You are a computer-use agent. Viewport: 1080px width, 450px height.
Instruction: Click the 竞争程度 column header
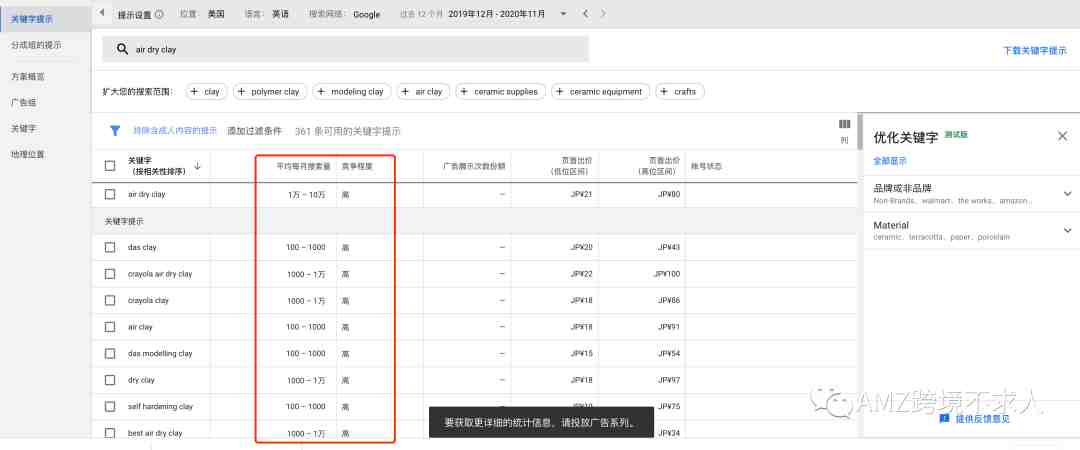[x=355, y=166]
